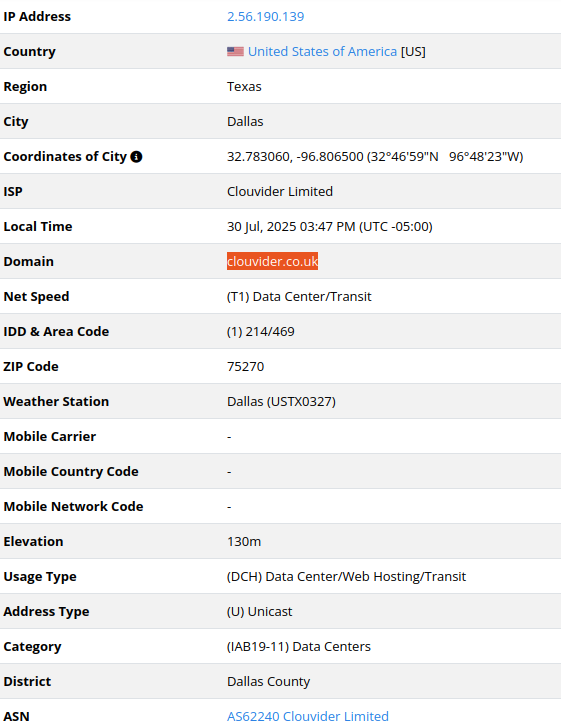
Task: Click the Dallas County district value
Action: pyautogui.click(x=268, y=682)
